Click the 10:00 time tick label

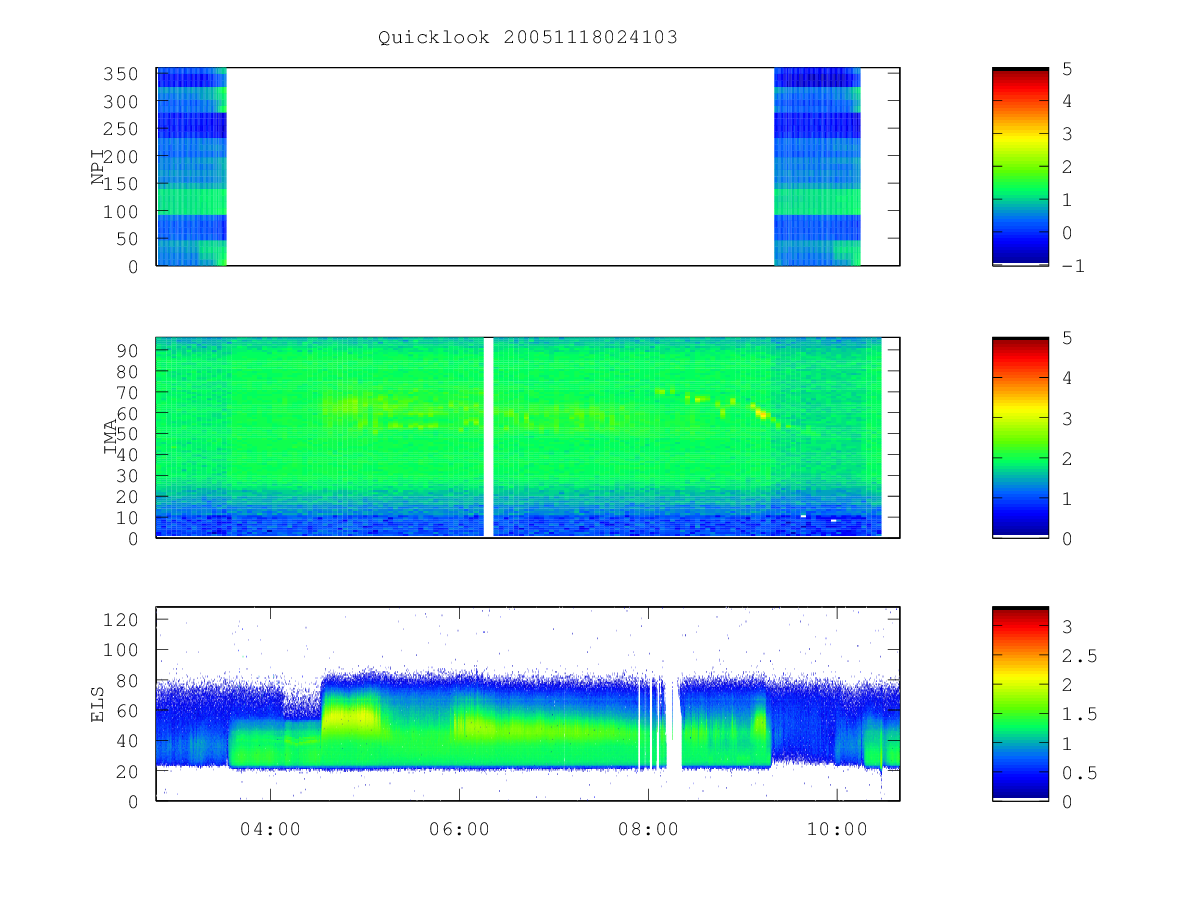click(x=837, y=829)
